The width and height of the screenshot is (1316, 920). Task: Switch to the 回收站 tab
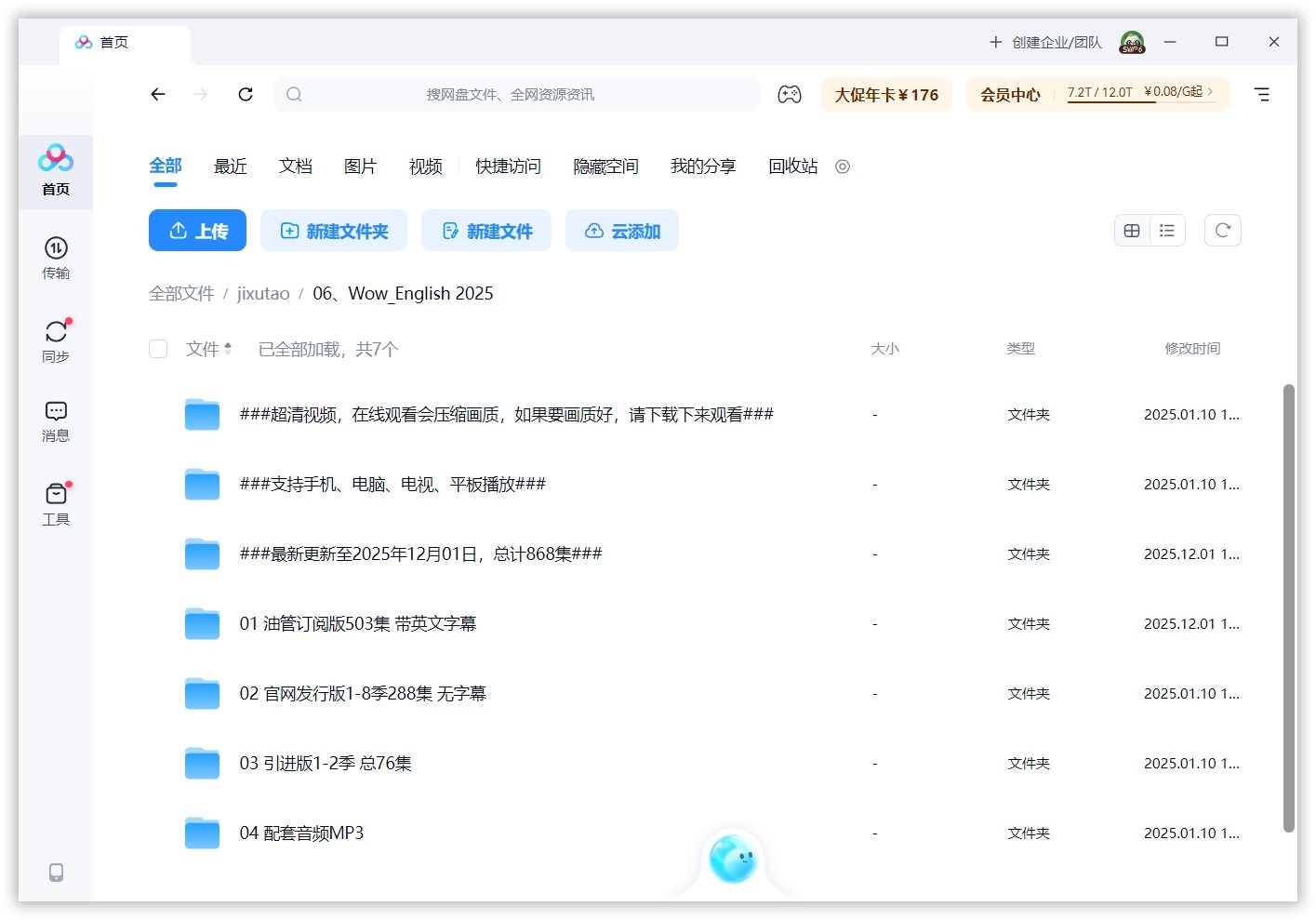(791, 167)
